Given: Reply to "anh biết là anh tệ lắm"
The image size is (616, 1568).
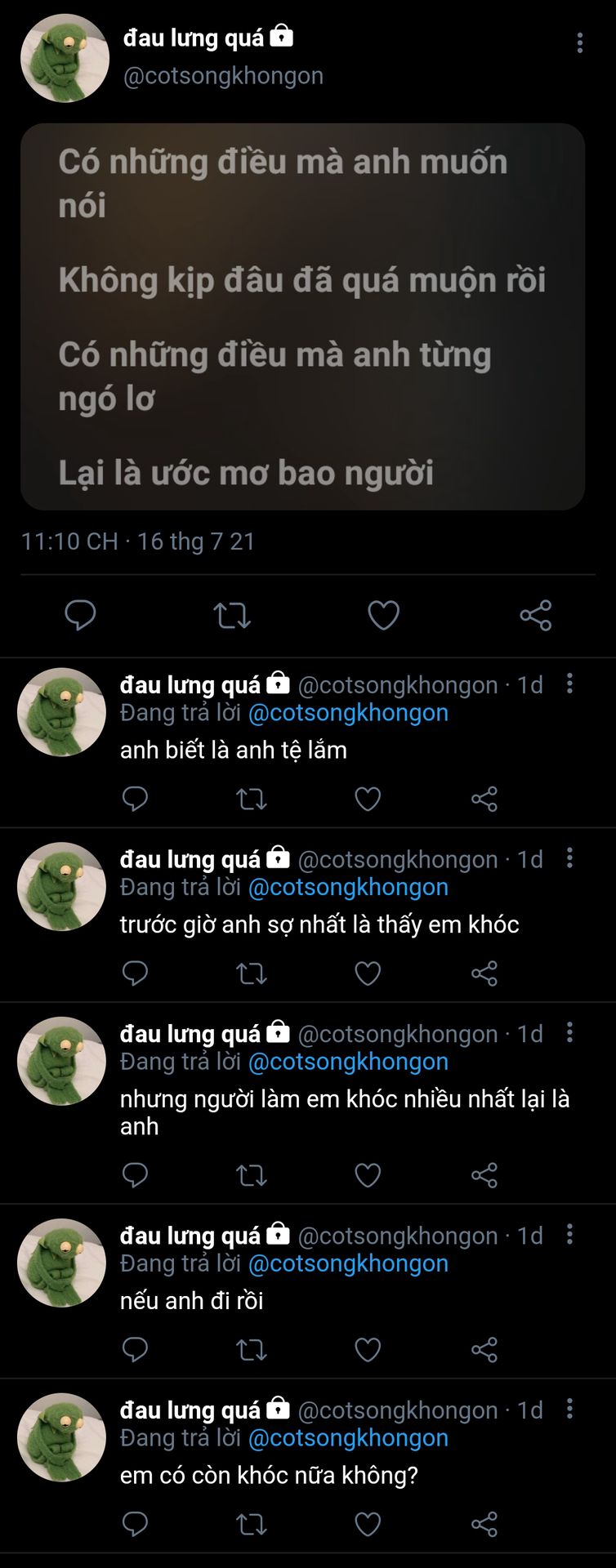Looking at the screenshot, I should pyautogui.click(x=135, y=799).
